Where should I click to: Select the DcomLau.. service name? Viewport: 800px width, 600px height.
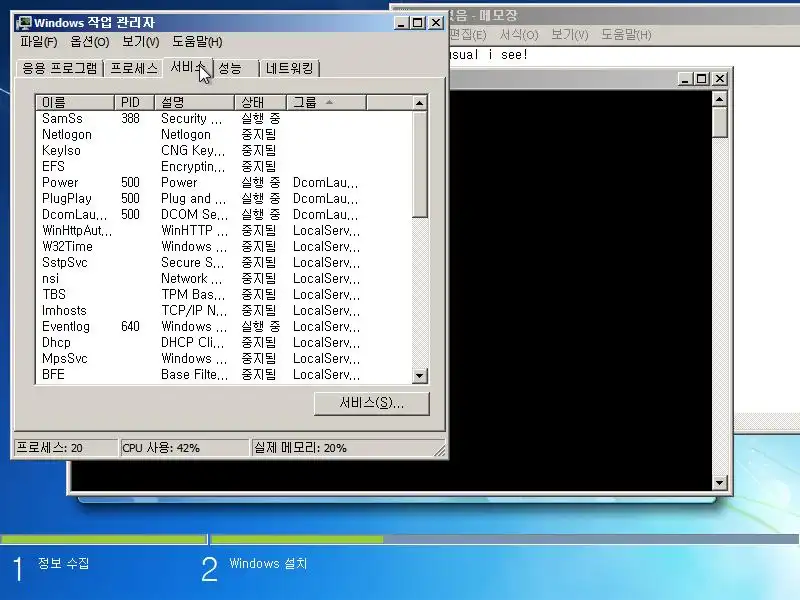coord(74,214)
